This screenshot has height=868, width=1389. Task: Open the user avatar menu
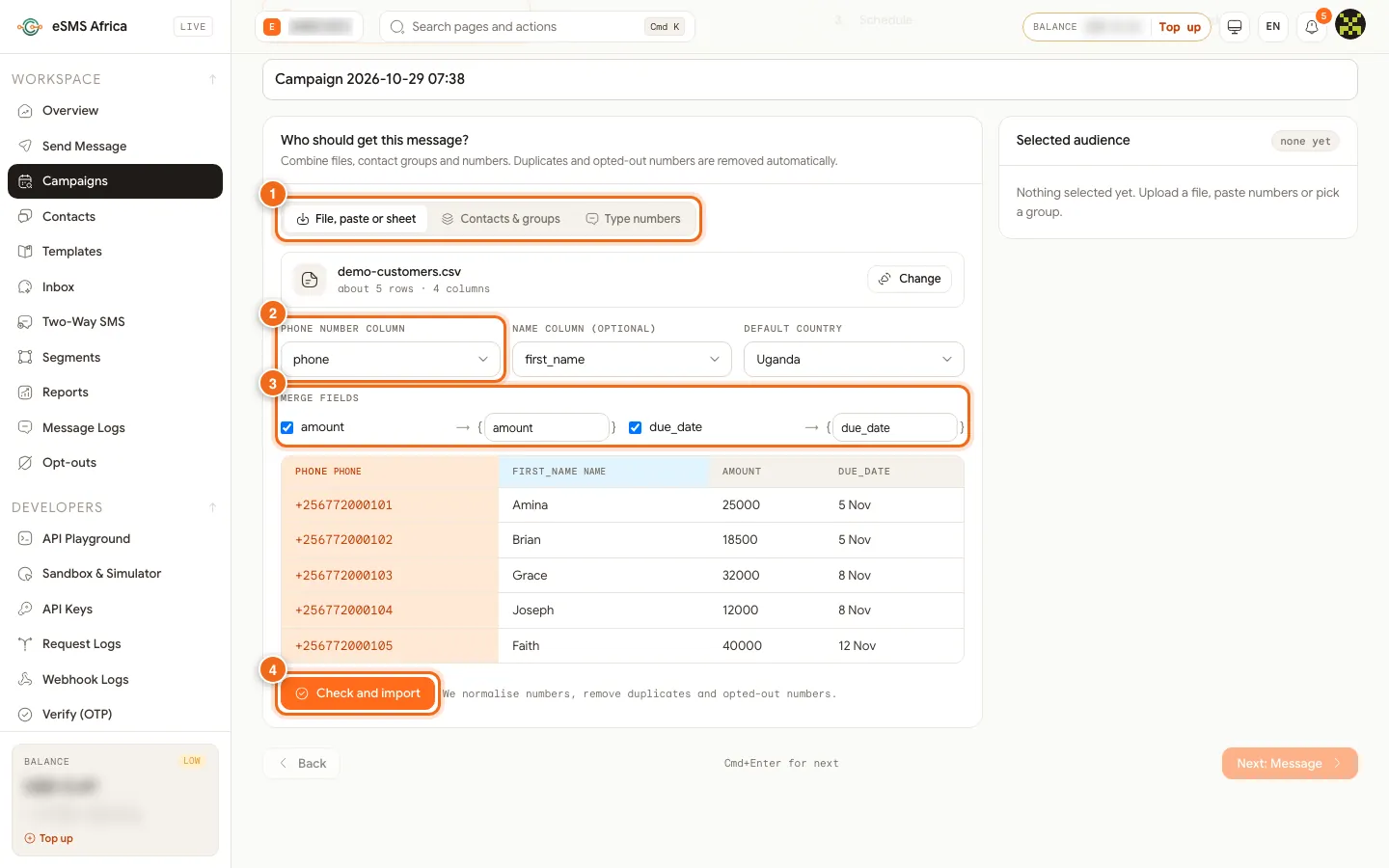pos(1350,25)
